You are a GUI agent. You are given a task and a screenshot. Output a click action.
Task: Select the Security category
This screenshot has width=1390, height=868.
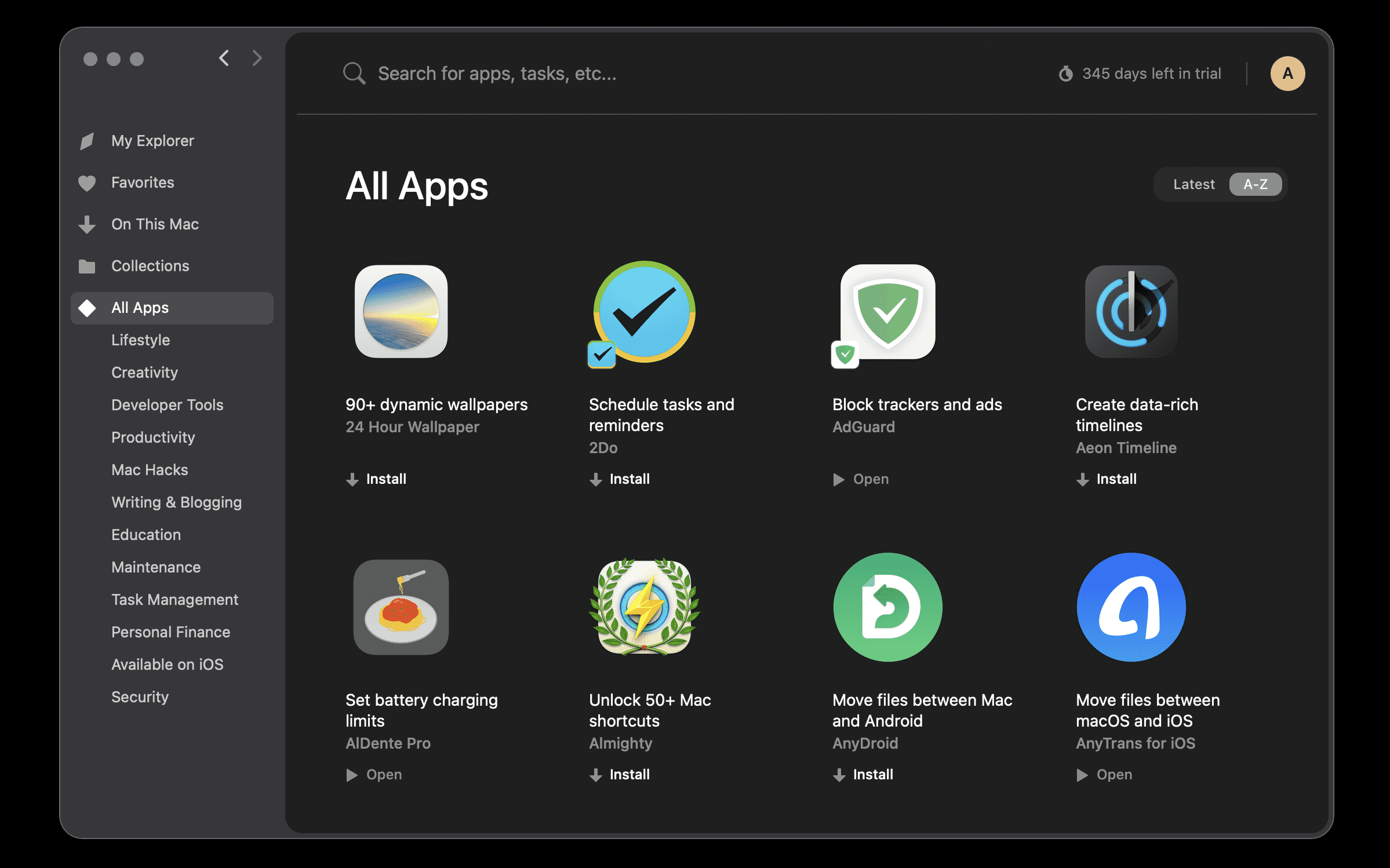pyautogui.click(x=140, y=697)
